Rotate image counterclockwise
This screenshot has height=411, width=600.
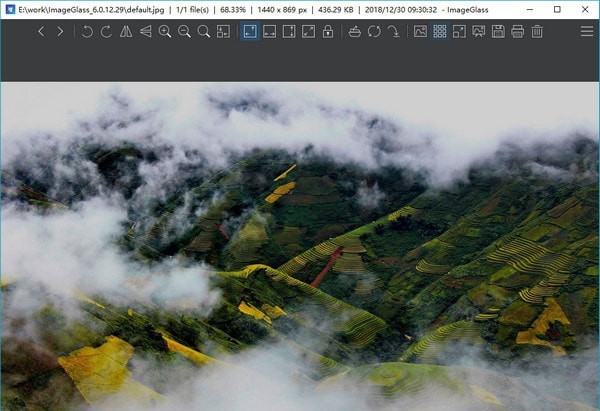pos(88,32)
